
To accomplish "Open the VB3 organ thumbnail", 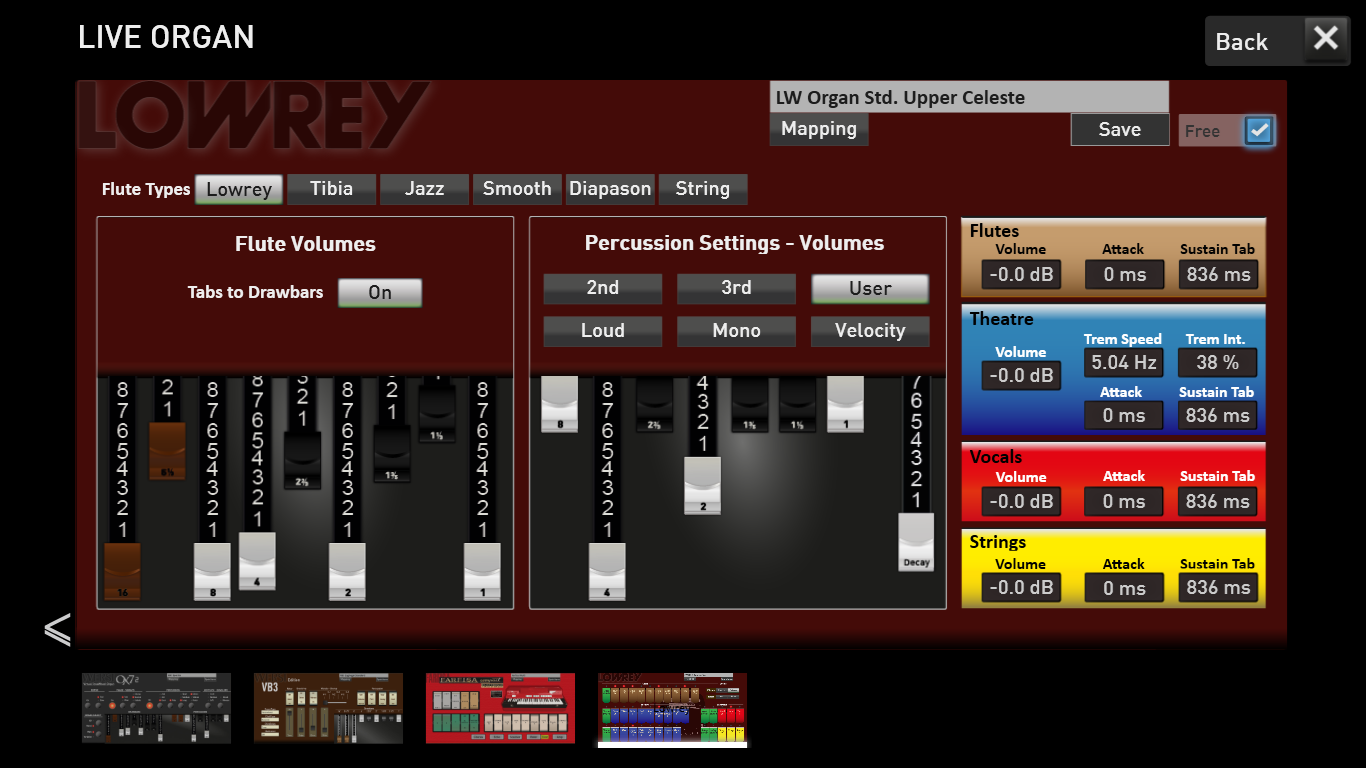I will click(x=328, y=708).
